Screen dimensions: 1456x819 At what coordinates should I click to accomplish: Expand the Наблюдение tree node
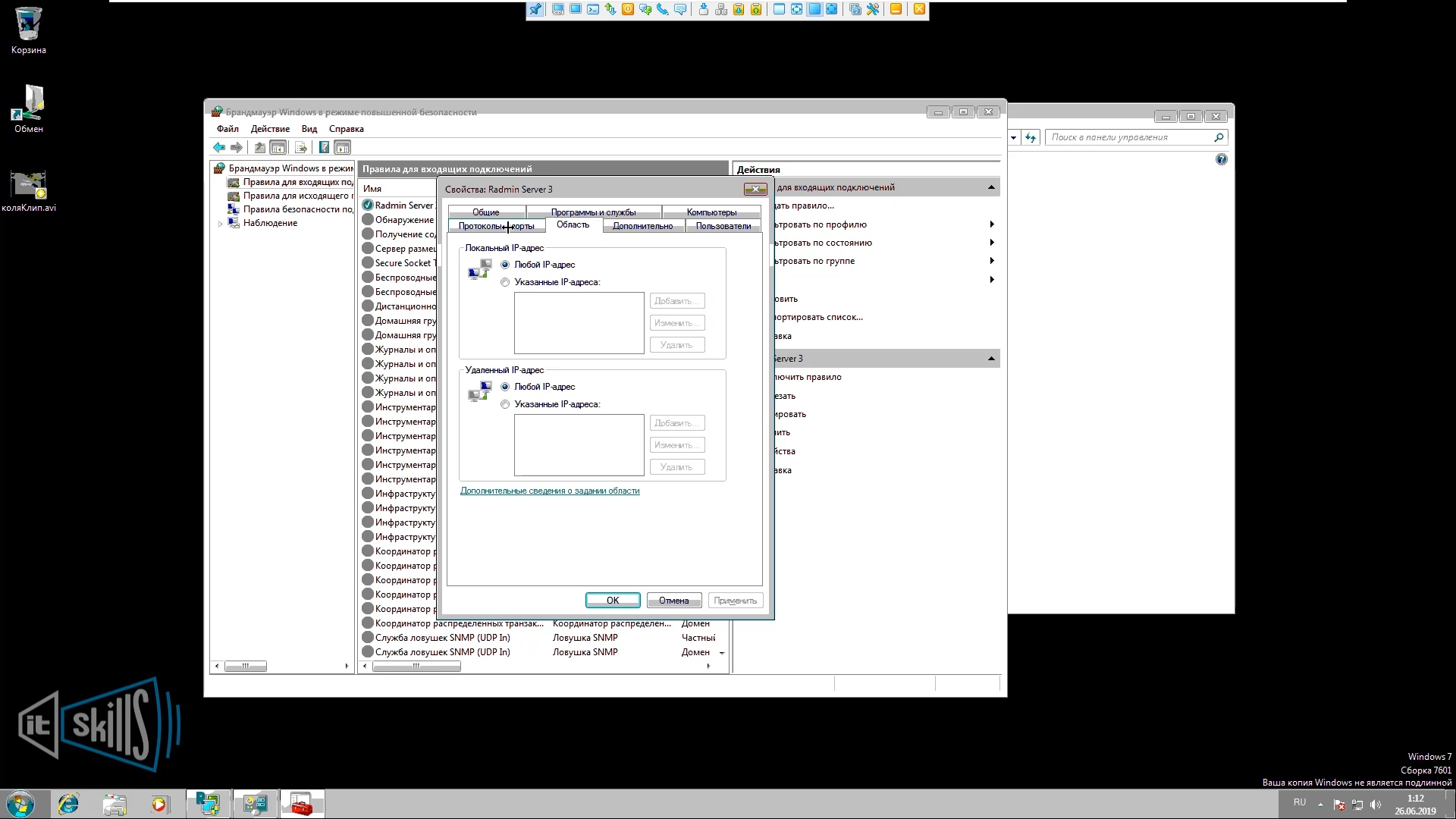[x=221, y=224]
